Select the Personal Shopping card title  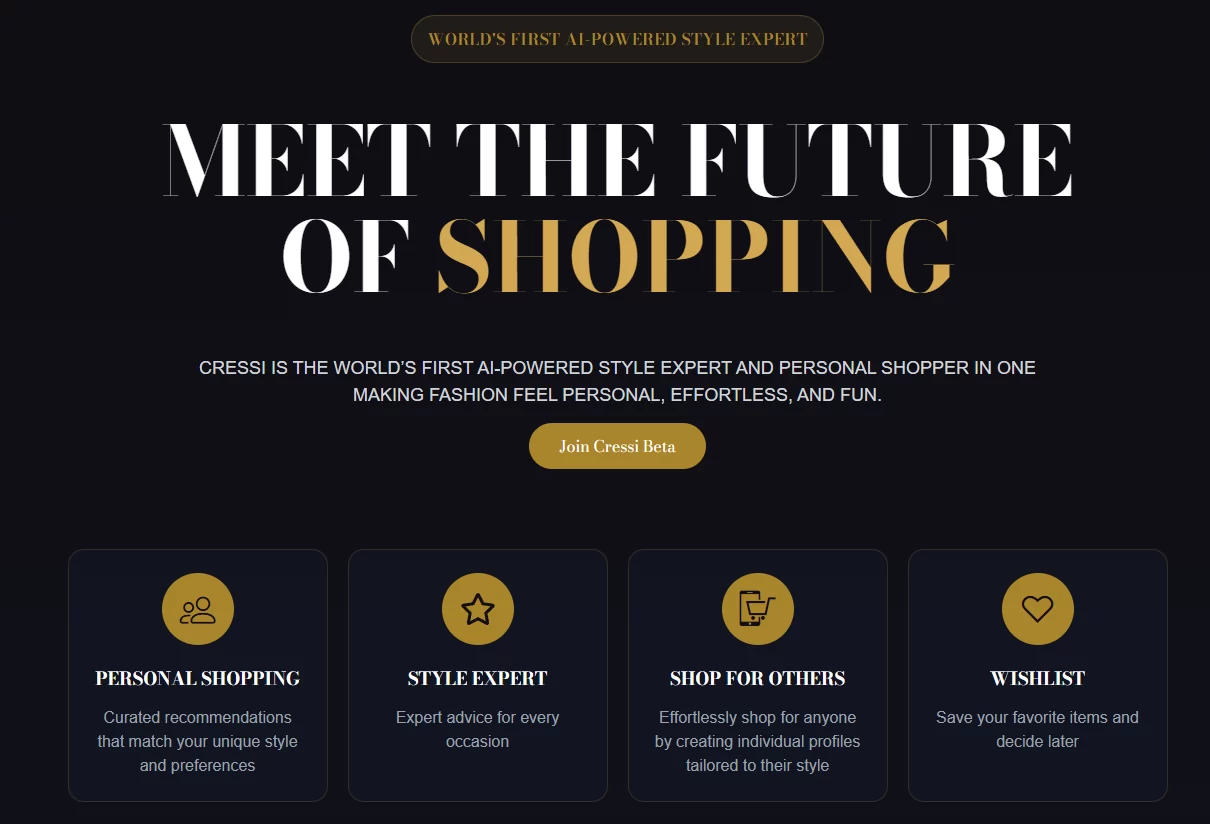tap(198, 678)
